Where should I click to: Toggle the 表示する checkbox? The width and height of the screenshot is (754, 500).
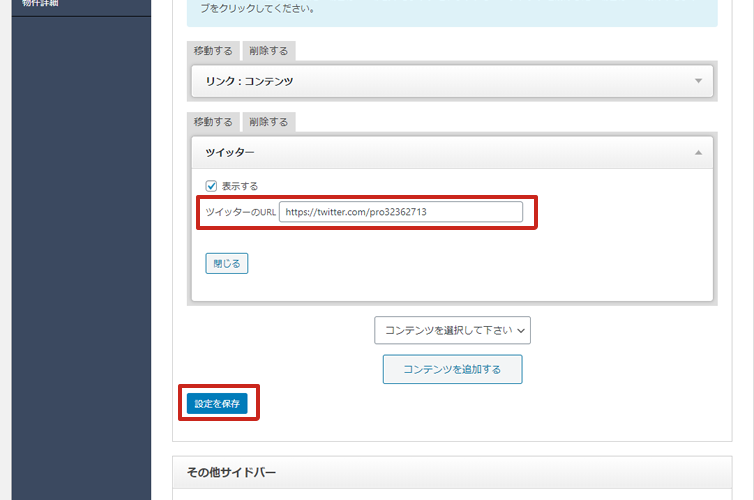coord(211,186)
